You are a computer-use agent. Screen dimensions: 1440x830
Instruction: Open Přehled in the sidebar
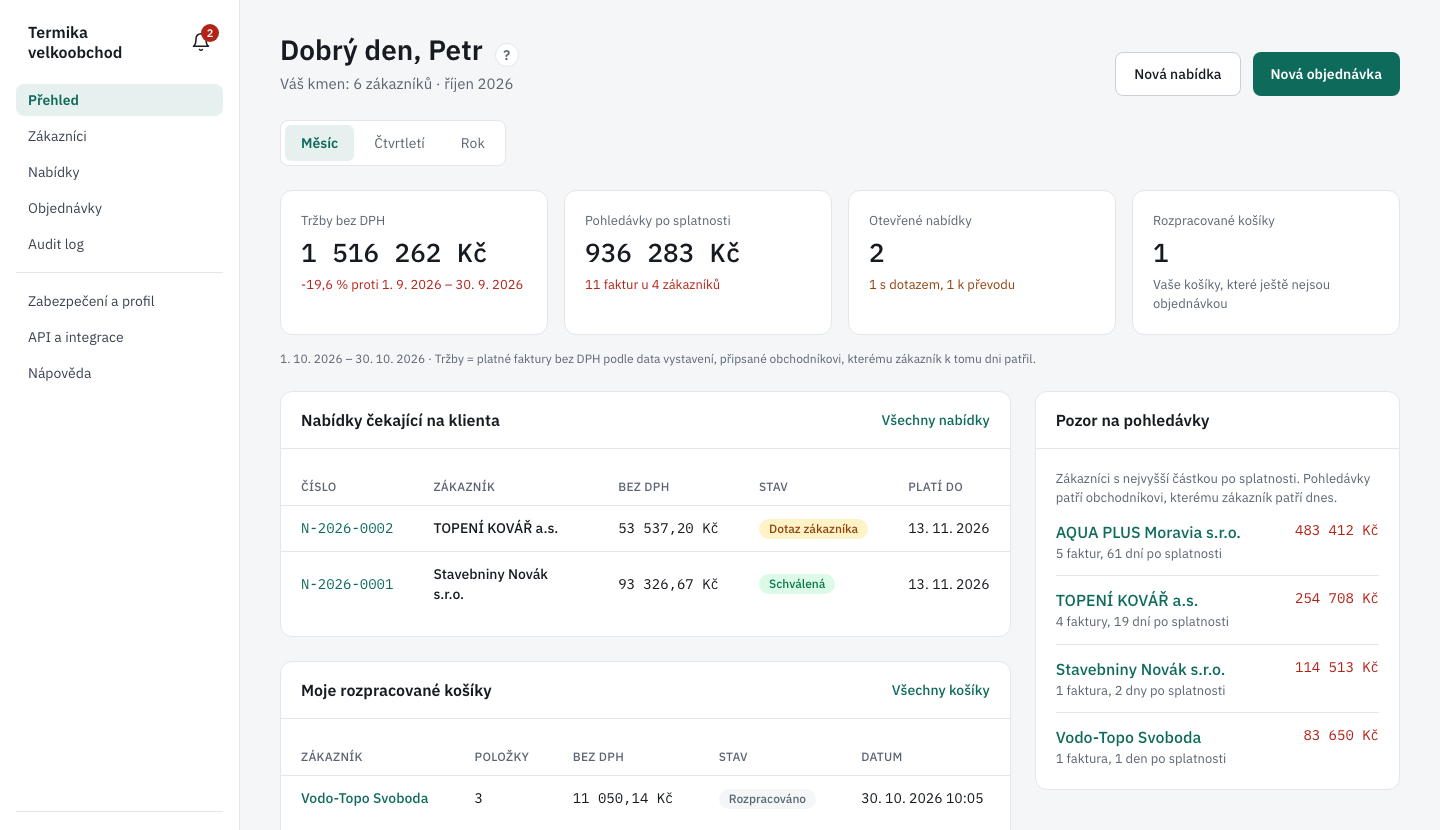click(x=119, y=100)
